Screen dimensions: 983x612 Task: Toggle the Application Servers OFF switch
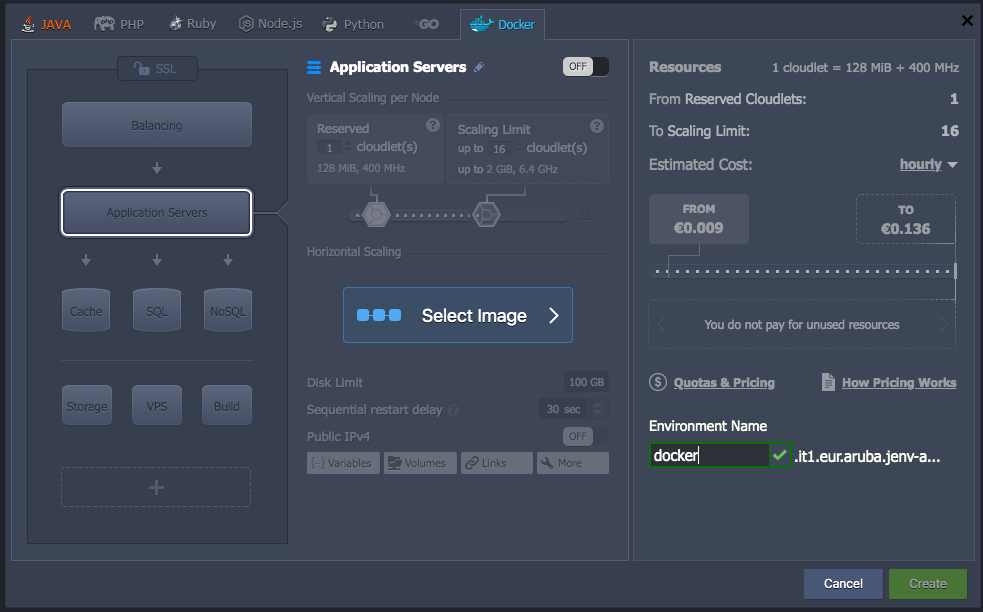[x=586, y=65]
